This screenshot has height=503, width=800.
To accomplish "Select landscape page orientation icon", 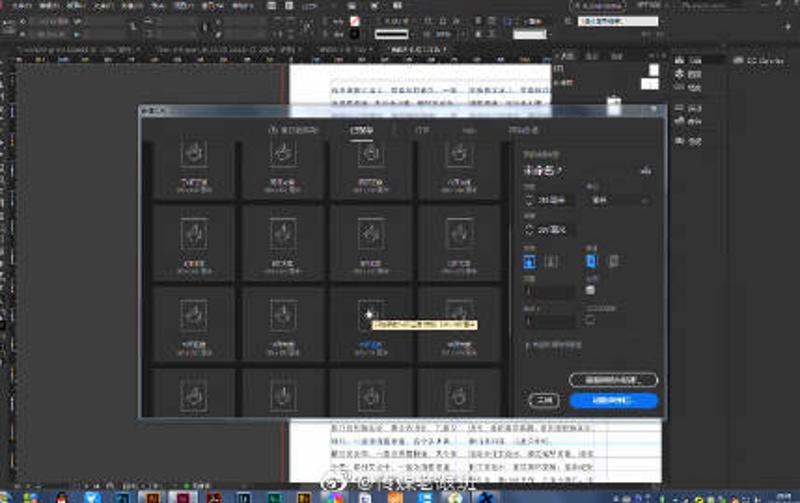I will coord(551,261).
